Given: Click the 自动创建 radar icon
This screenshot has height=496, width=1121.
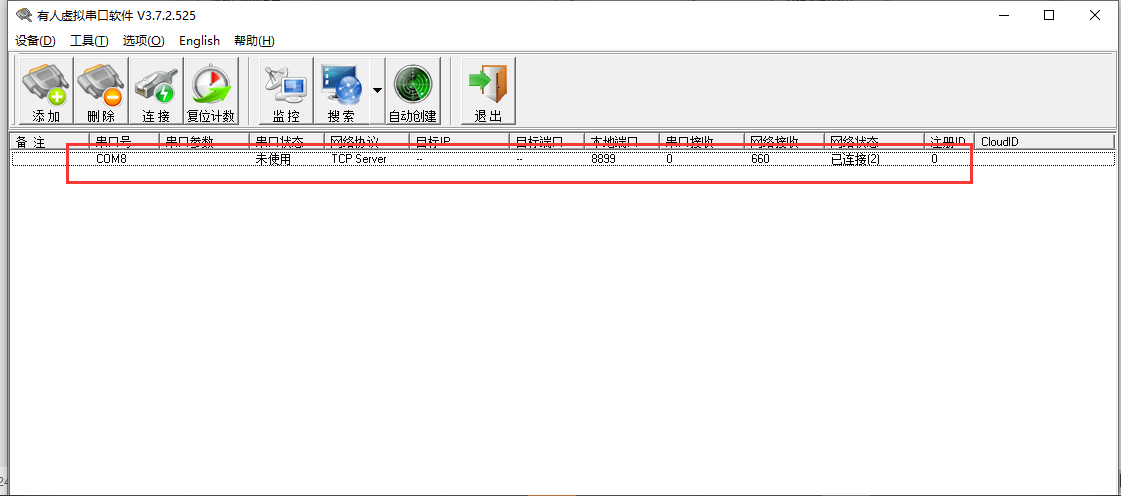Looking at the screenshot, I should click(x=413, y=91).
